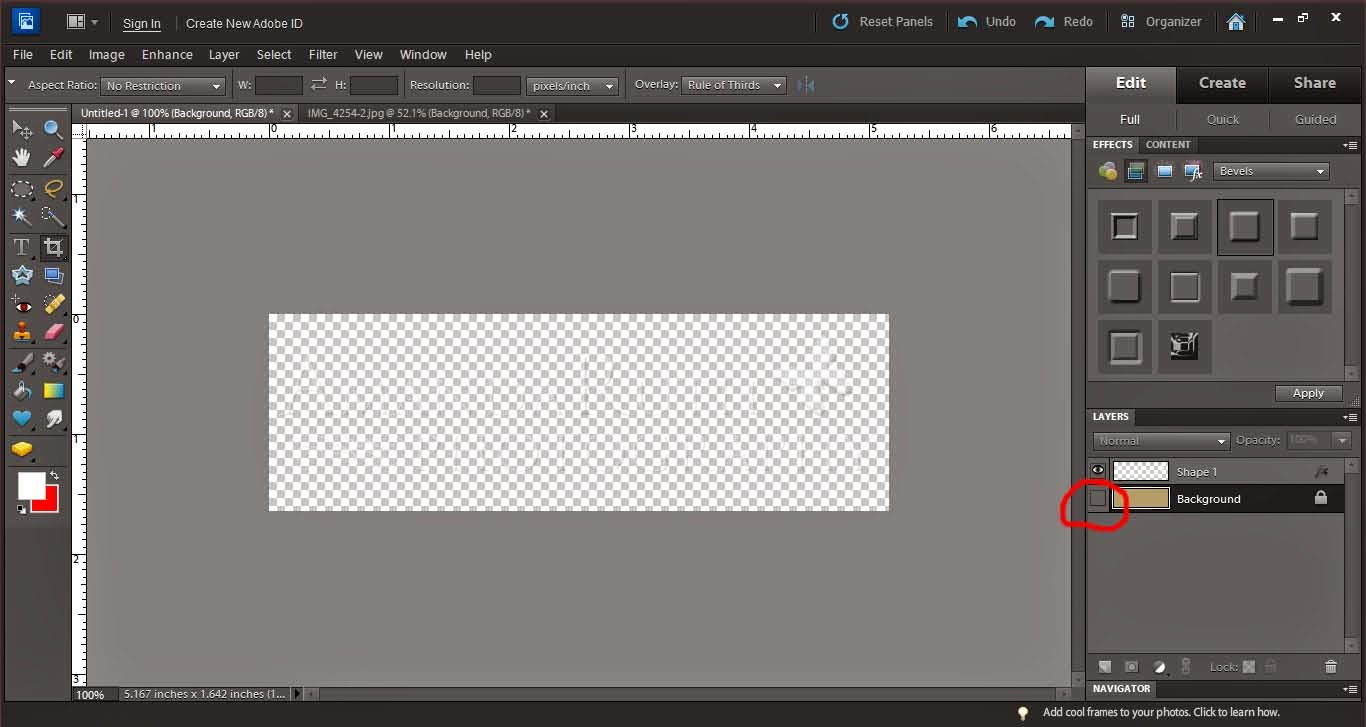Expand the Bevels effects dropdown

tap(1271, 171)
